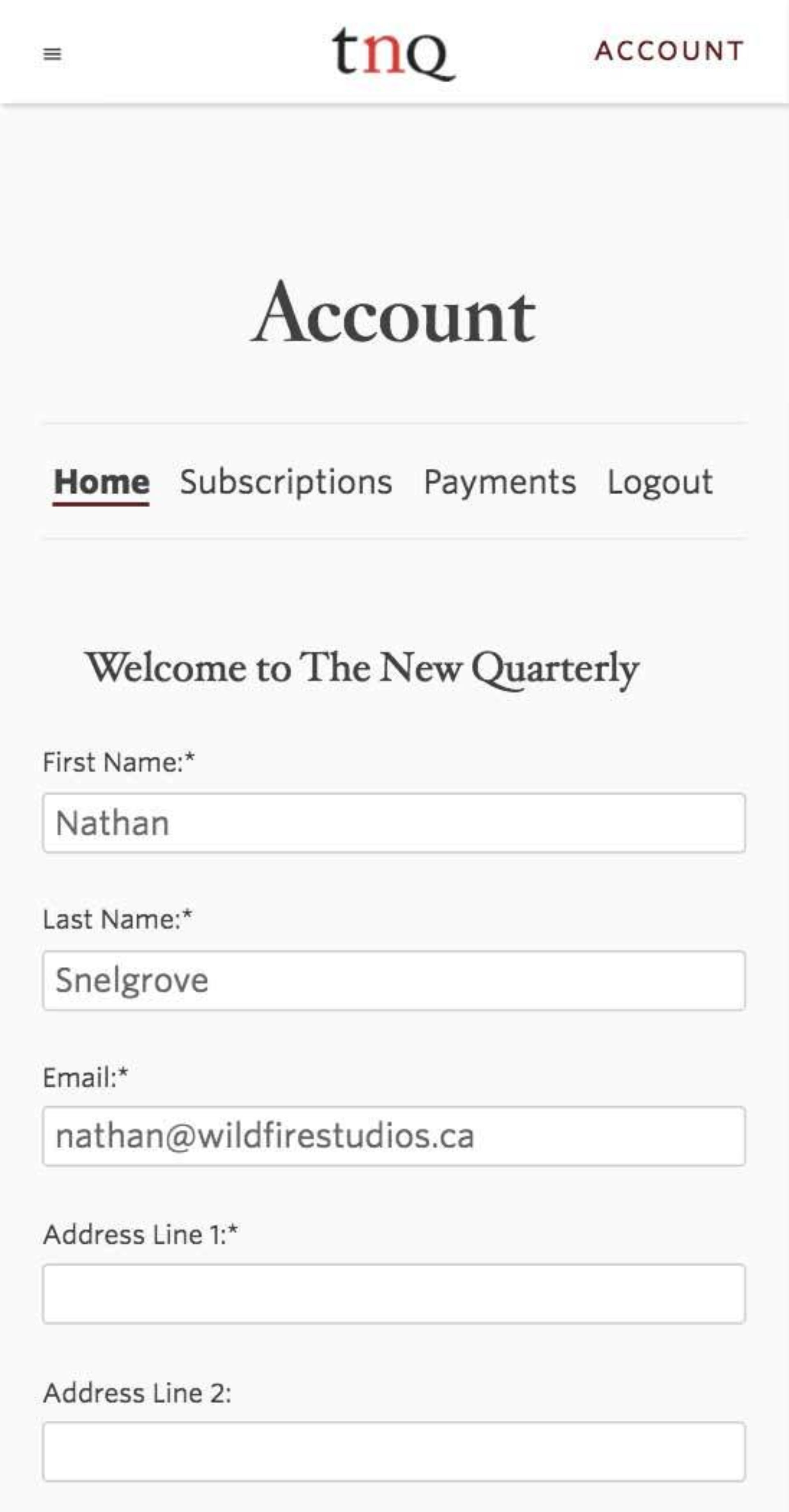The height and width of the screenshot is (1512, 789).
Task: Click the Address Line 1 label
Action: click(135, 1235)
